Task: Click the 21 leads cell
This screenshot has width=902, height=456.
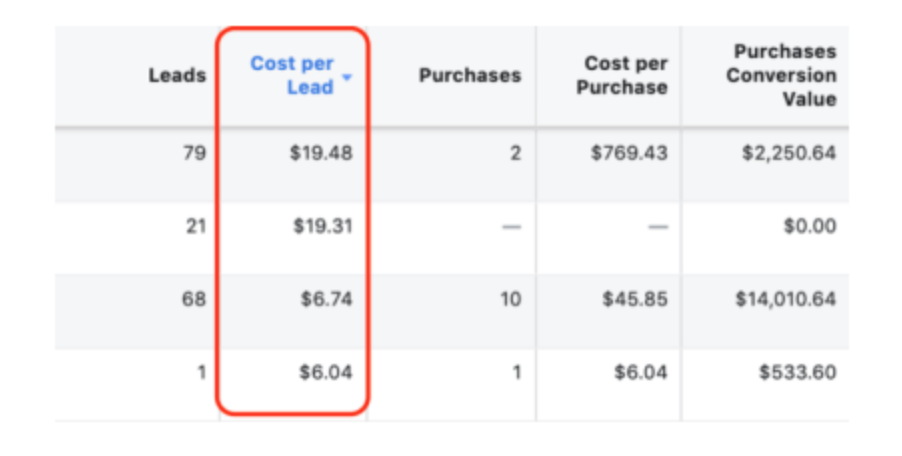Action: (x=194, y=227)
